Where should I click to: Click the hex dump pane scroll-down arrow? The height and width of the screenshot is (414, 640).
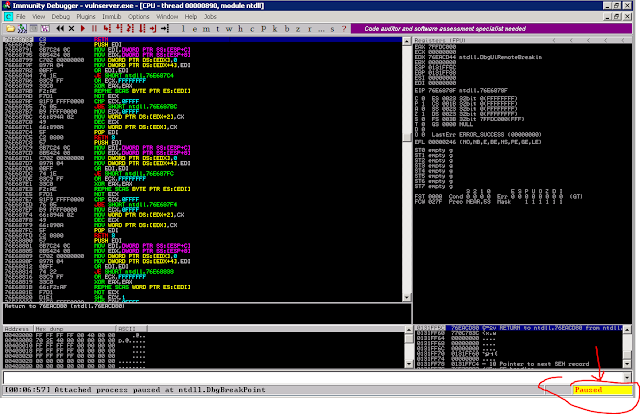coord(409,364)
